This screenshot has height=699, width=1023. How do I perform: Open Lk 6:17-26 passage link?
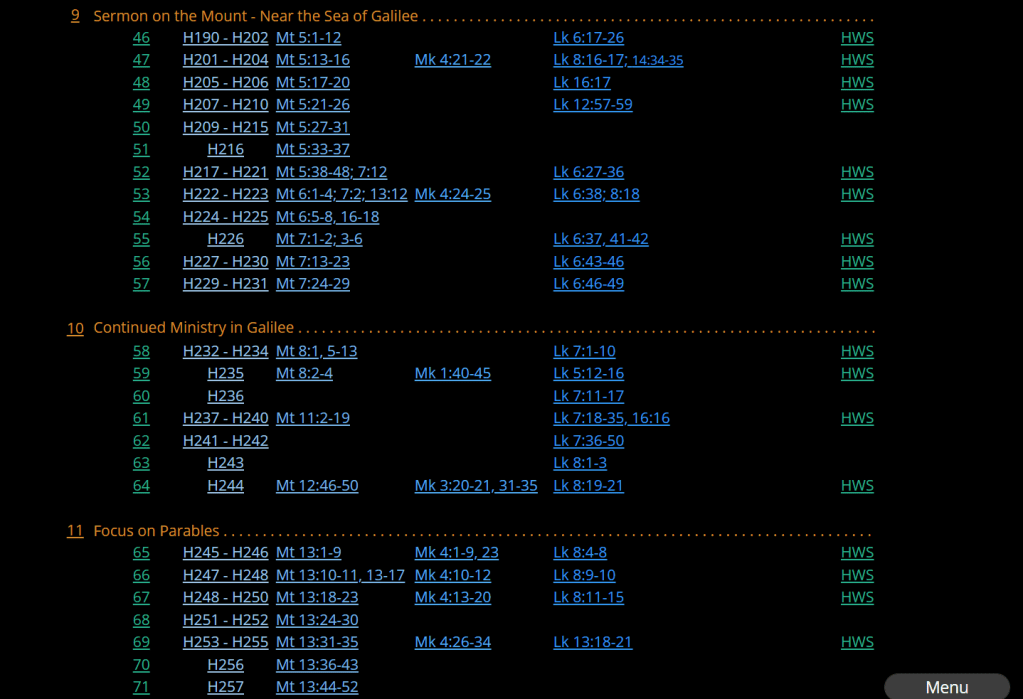[588, 38]
